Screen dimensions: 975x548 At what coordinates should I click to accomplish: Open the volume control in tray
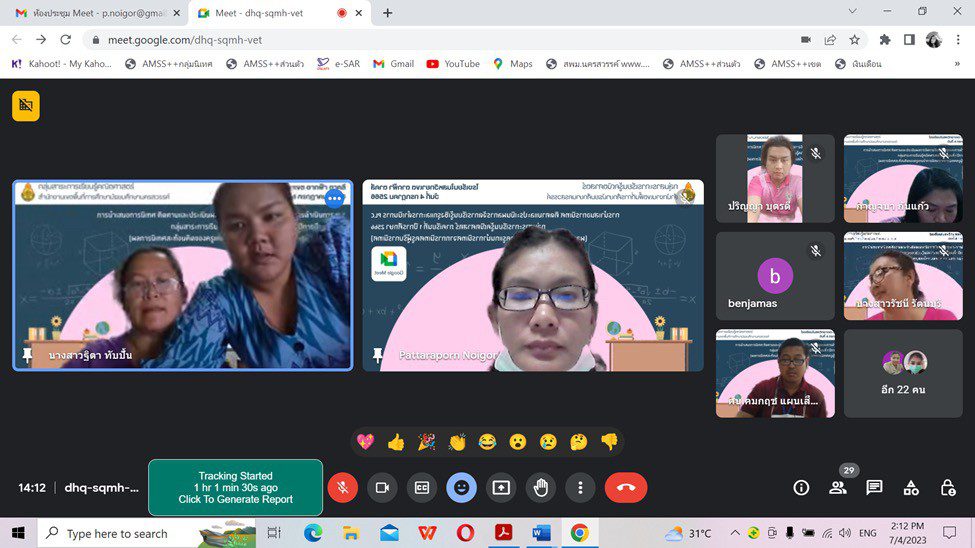point(844,533)
